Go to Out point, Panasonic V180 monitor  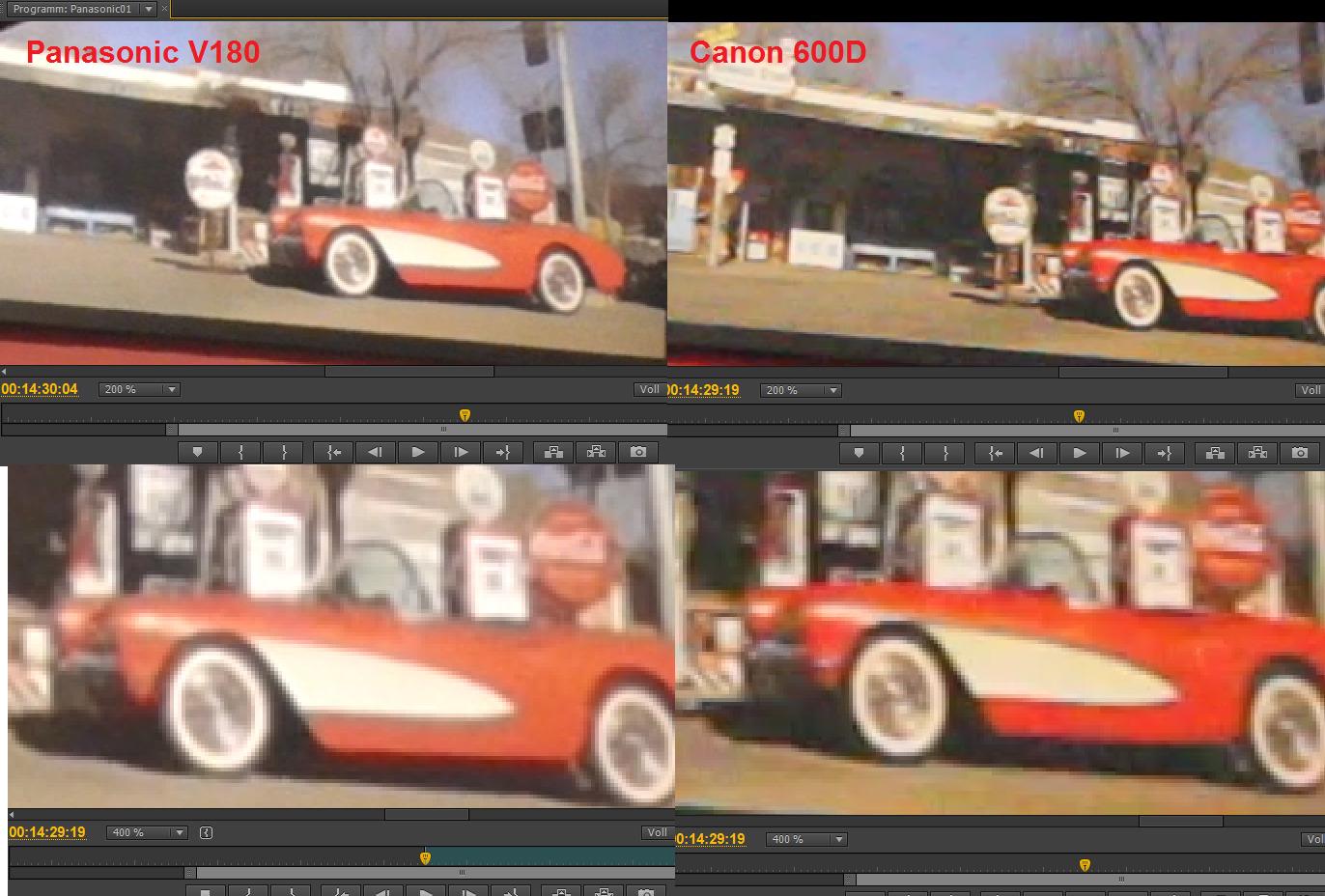point(503,452)
